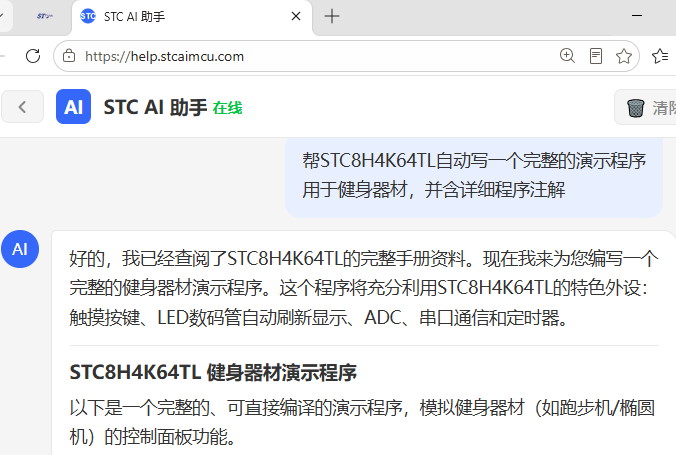Image resolution: width=676 pixels, height=455 pixels.
Task: Open a new browser tab
Action: pyautogui.click(x=332, y=16)
